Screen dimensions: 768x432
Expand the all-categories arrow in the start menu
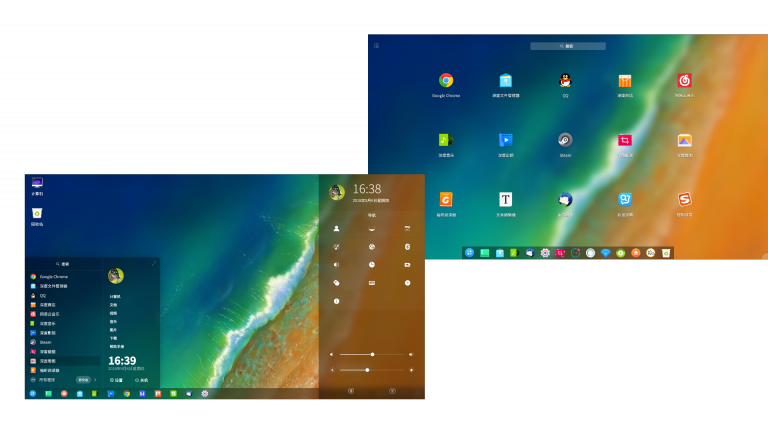coord(95,380)
